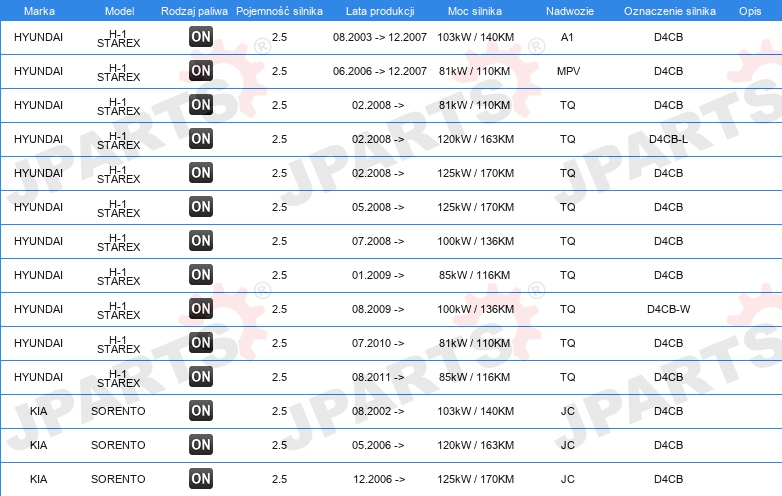
Task: Click the Nadwozie column header
Action: [x=570, y=11]
